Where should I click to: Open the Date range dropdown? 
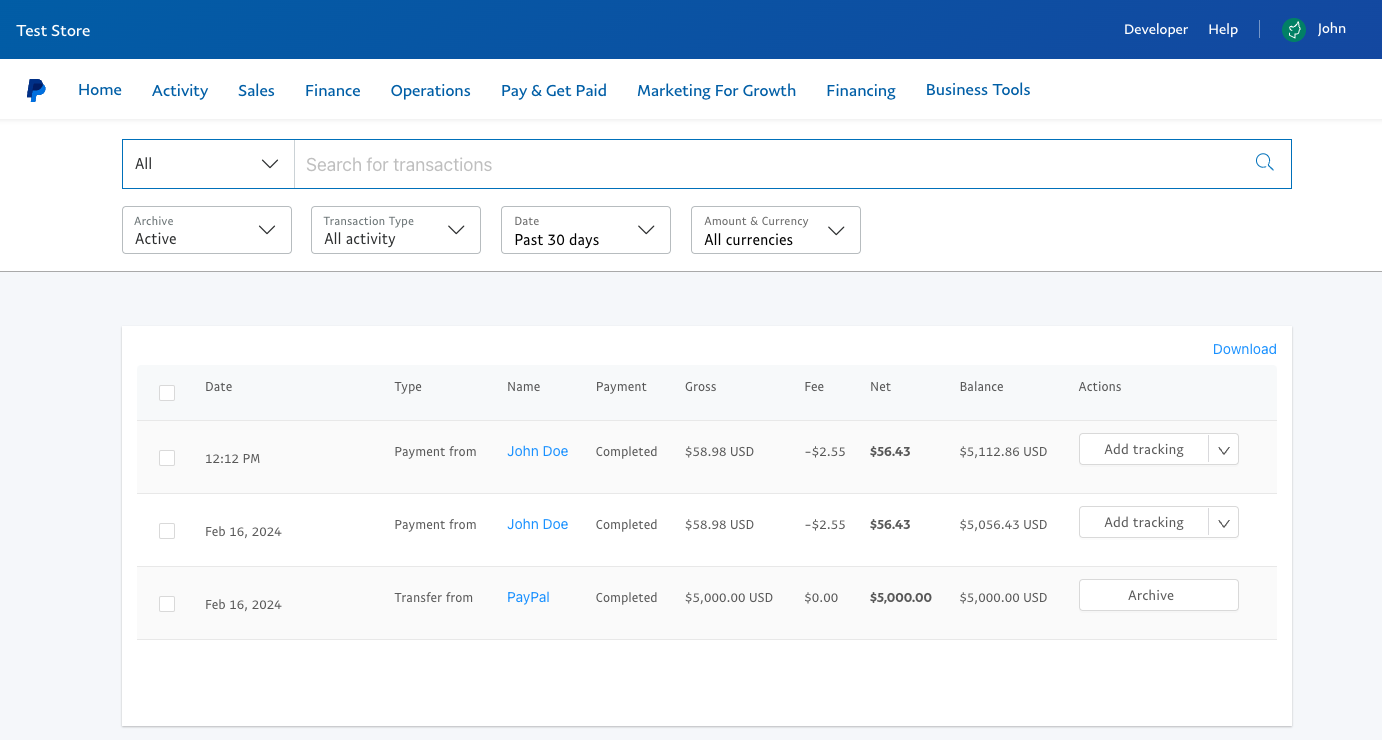586,230
